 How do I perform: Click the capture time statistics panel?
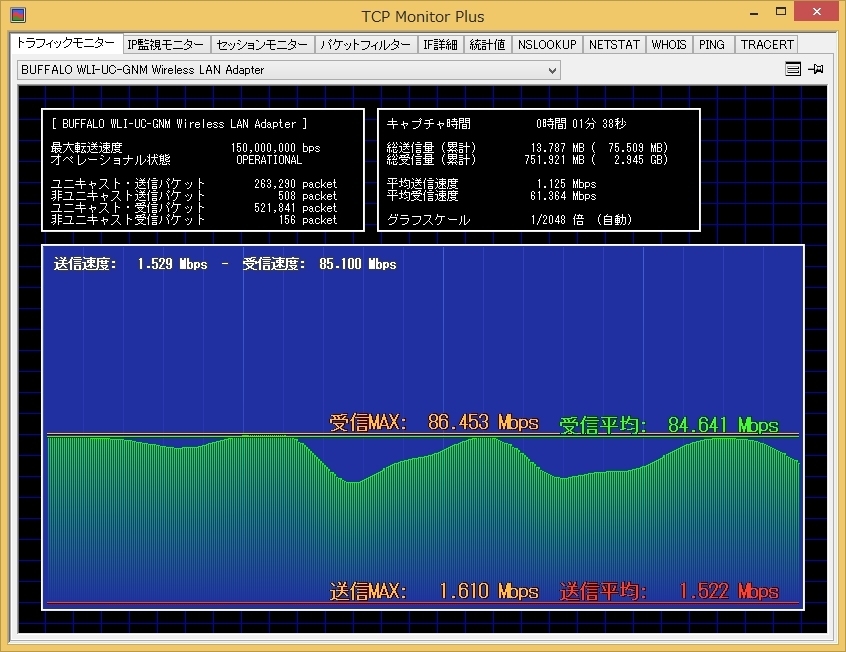(x=538, y=170)
